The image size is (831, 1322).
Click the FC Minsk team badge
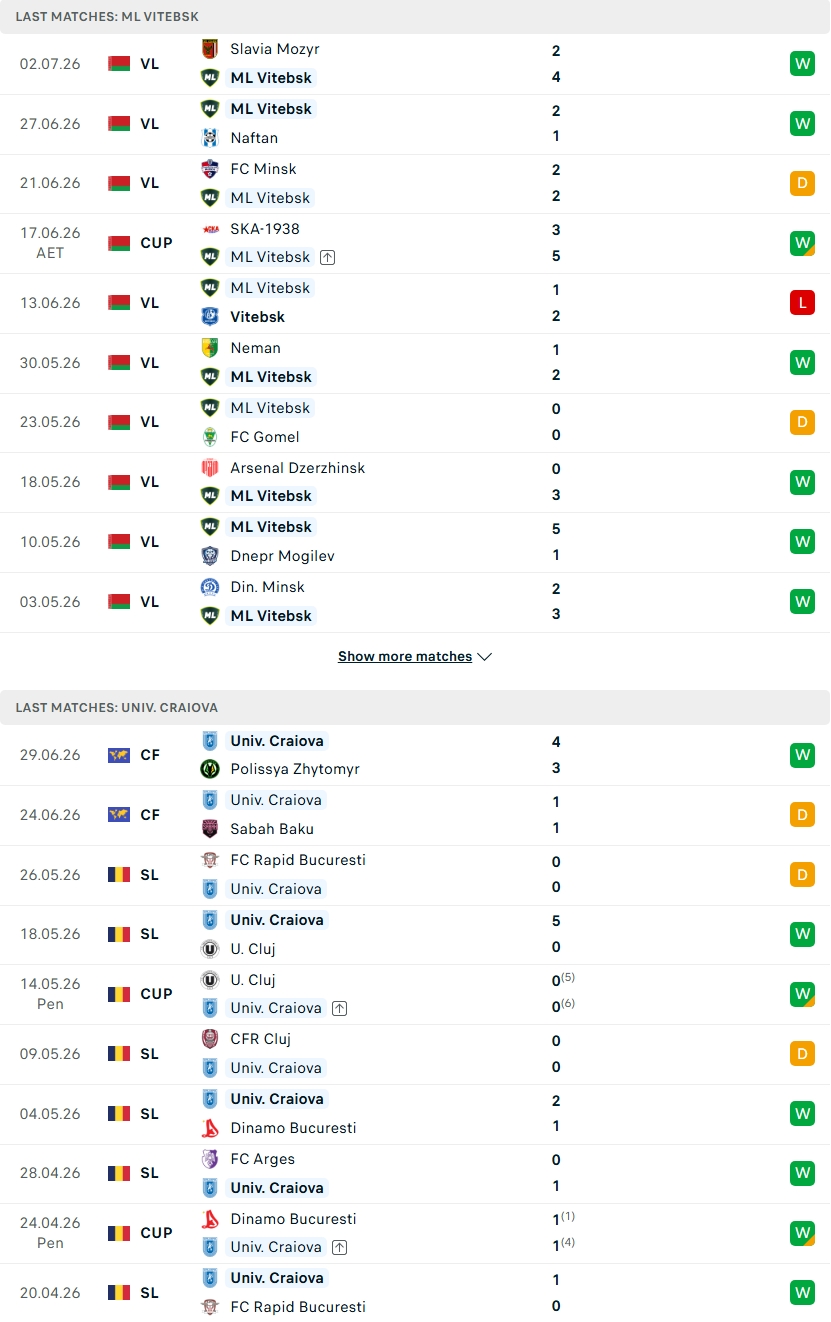[x=209, y=169]
